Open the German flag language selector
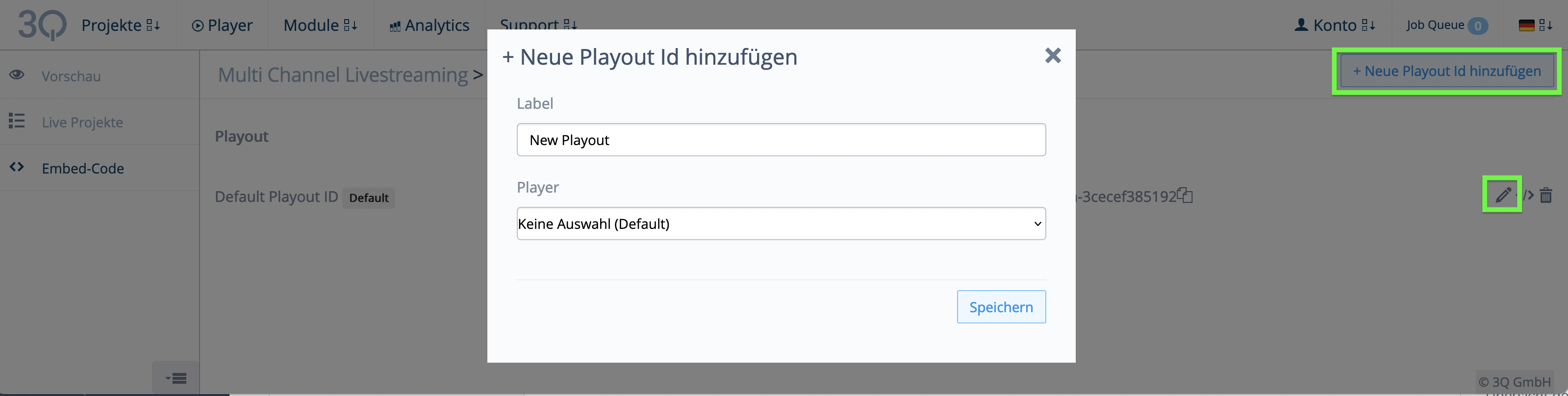This screenshot has height=396, width=1568. tap(1536, 25)
